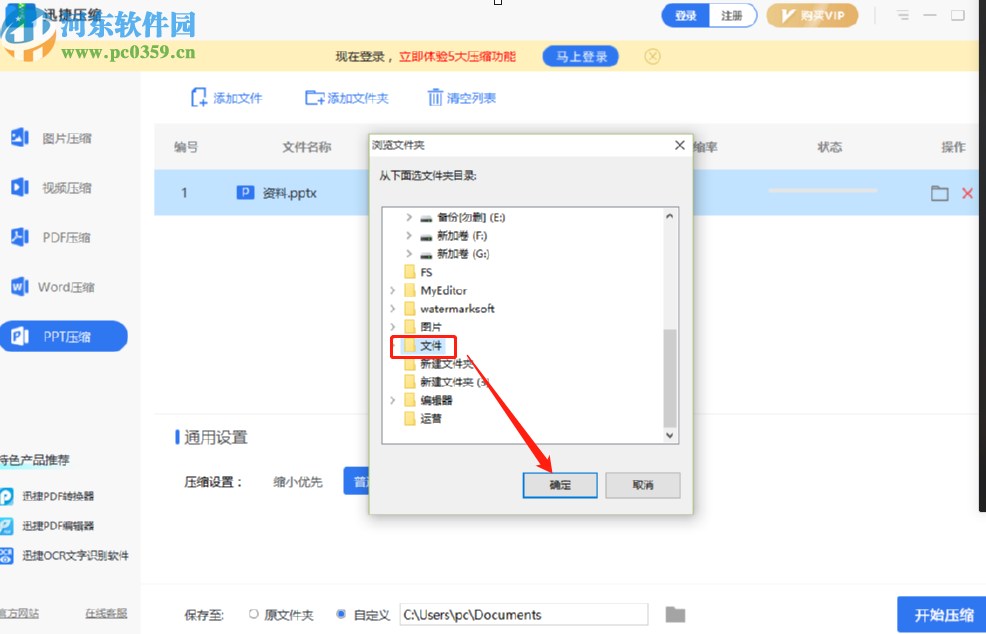Click the 添加文件 add-file icon
The height and width of the screenshot is (634, 986).
[x=201, y=97]
